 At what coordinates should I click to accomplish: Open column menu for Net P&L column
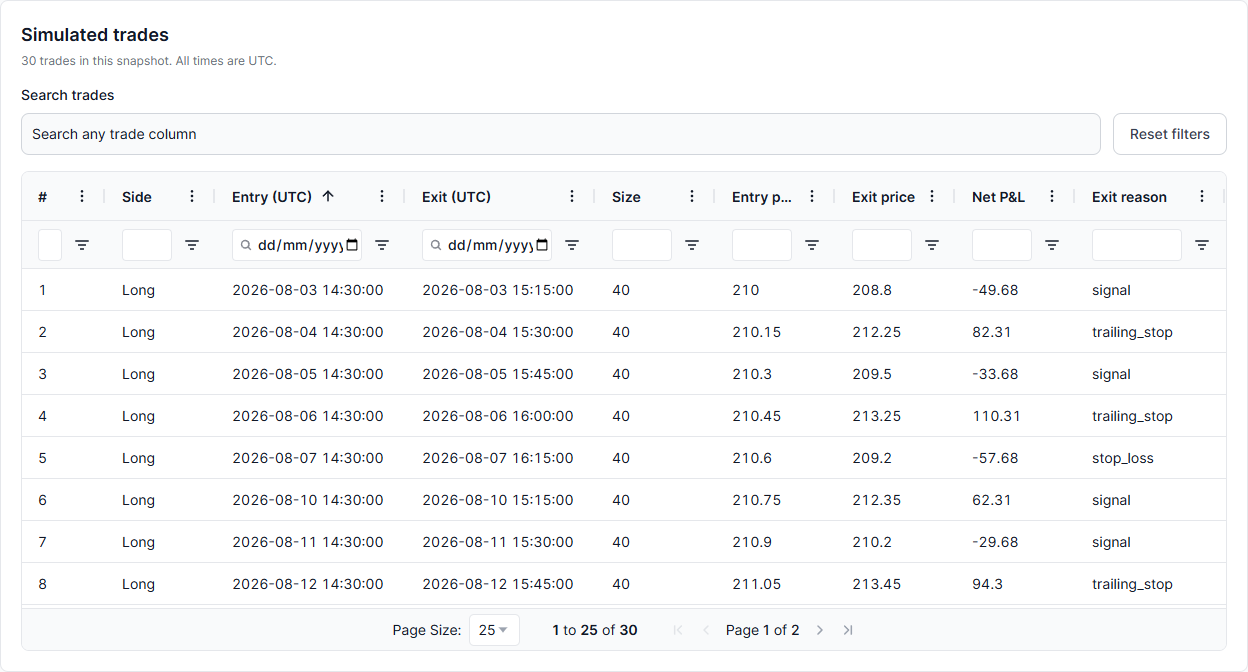(x=1052, y=197)
